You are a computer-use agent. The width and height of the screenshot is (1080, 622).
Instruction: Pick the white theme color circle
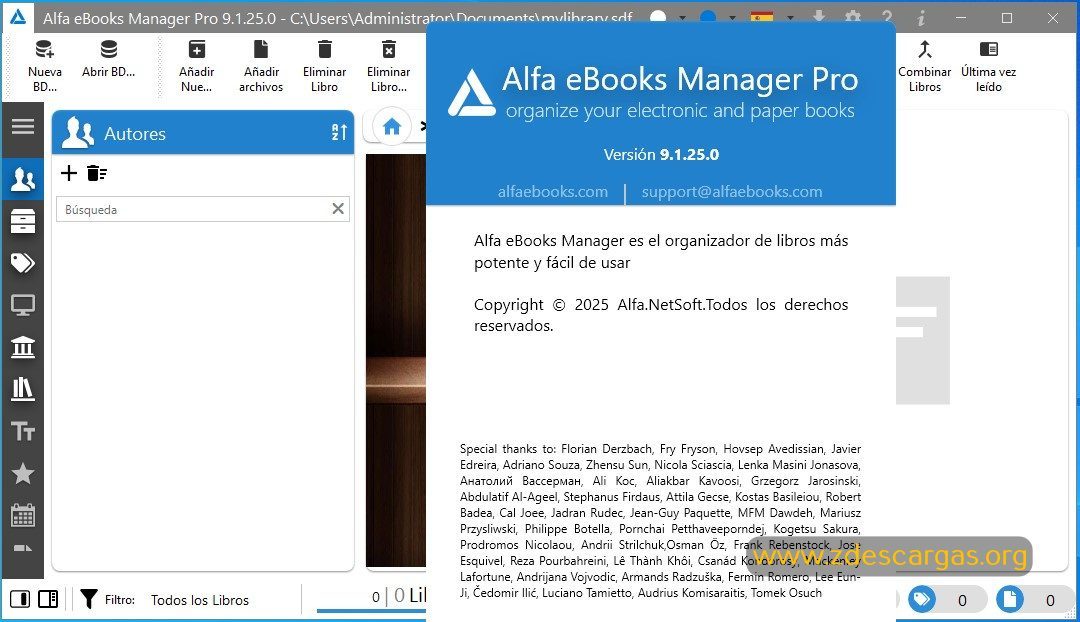[x=658, y=18]
